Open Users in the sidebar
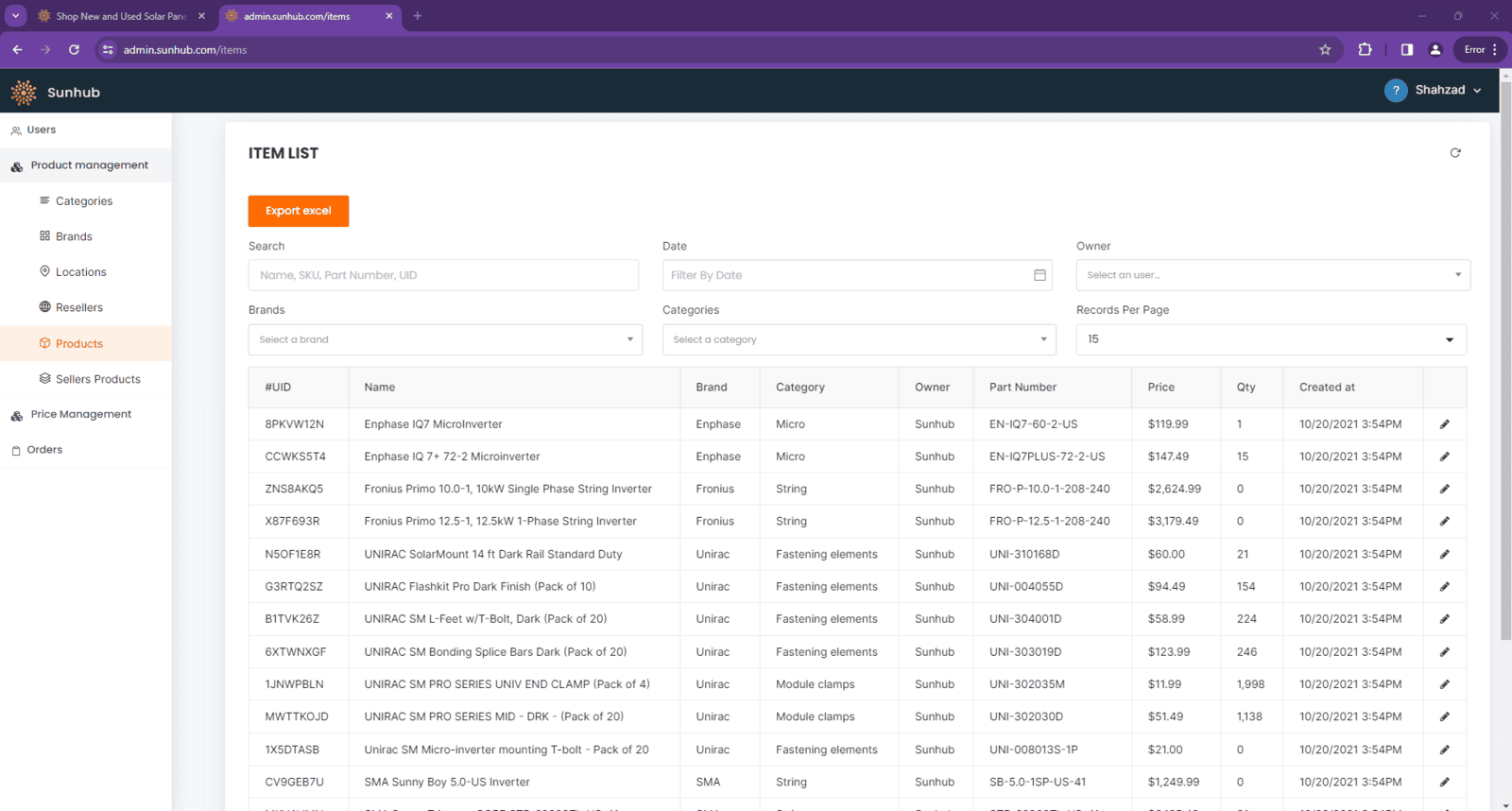The width and height of the screenshot is (1512, 811). tap(85, 130)
